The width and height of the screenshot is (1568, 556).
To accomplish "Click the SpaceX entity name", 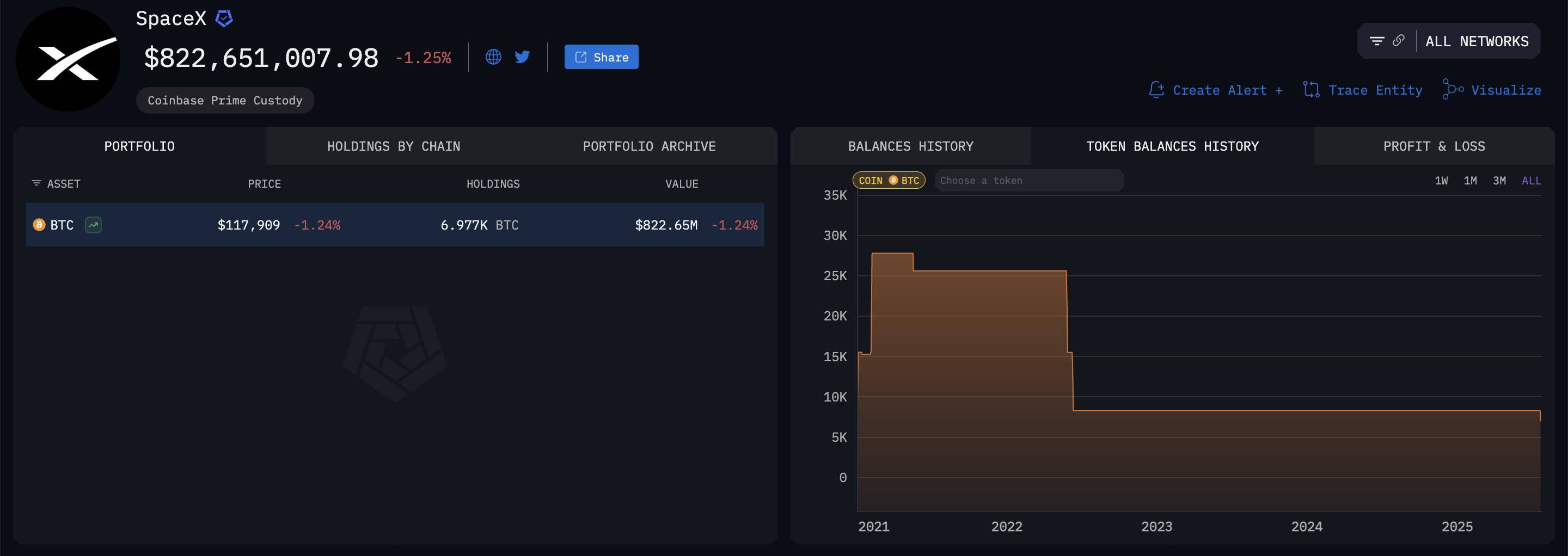I will pos(171,19).
